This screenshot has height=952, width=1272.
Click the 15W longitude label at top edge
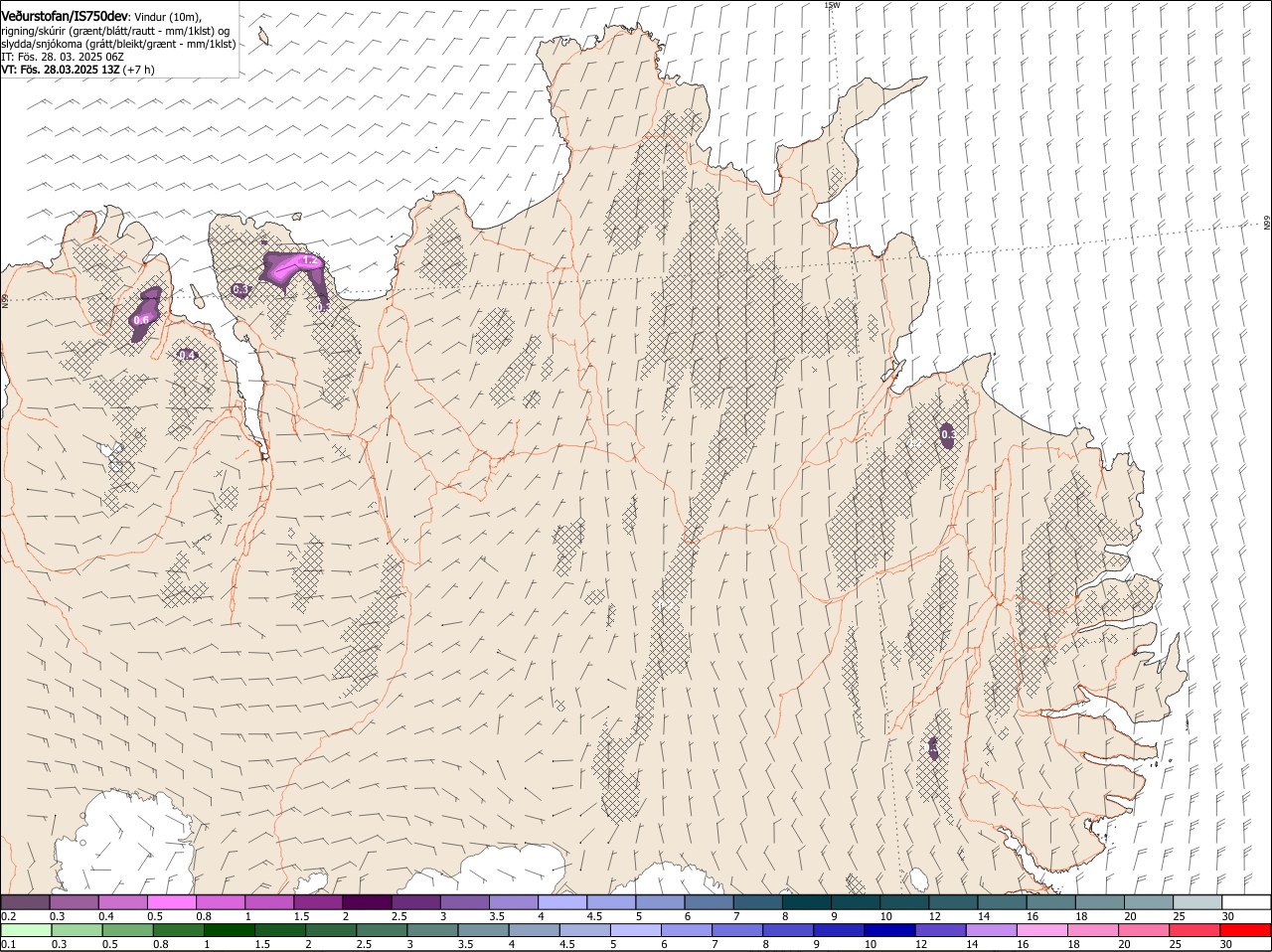point(832,5)
